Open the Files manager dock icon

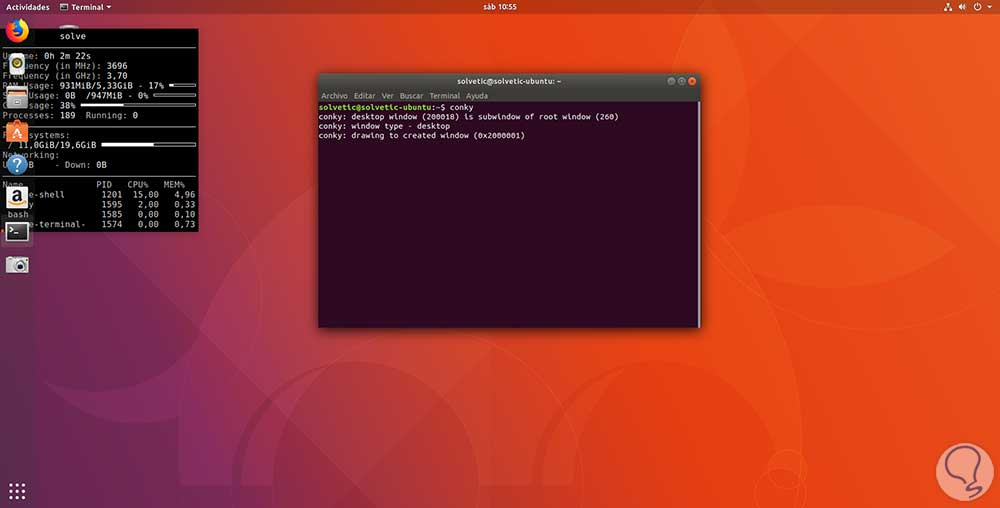tap(17, 98)
